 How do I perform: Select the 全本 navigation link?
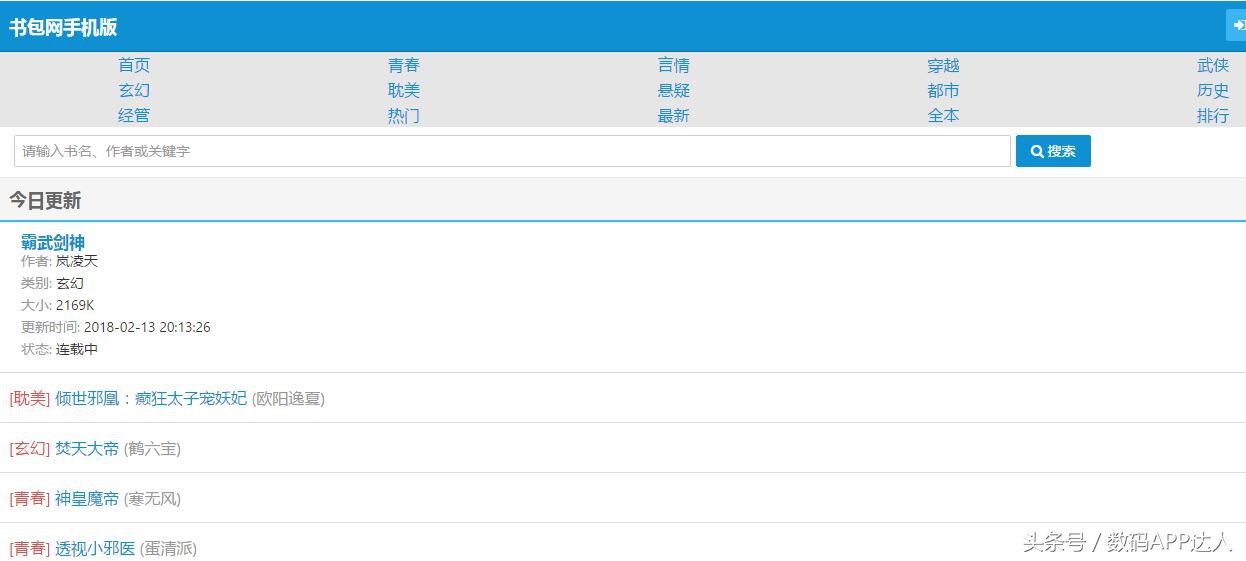point(943,115)
